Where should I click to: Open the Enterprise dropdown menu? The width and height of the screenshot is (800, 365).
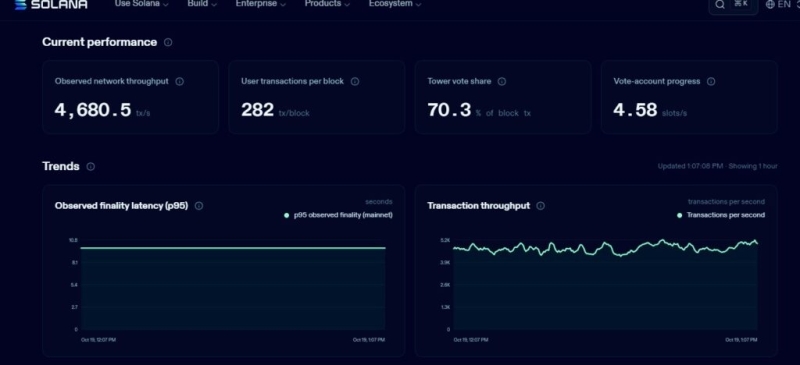pyautogui.click(x=260, y=4)
